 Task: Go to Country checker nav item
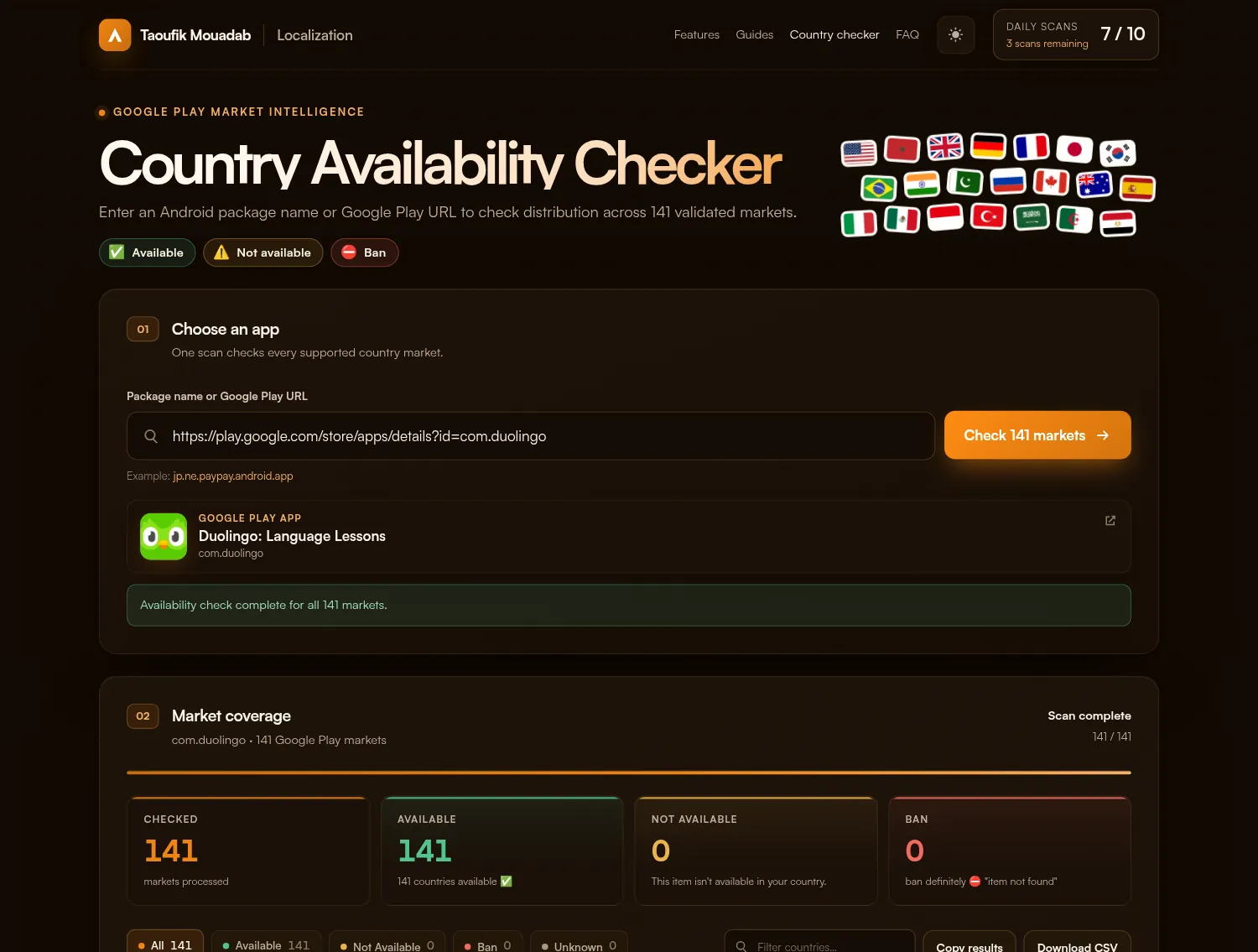834,35
